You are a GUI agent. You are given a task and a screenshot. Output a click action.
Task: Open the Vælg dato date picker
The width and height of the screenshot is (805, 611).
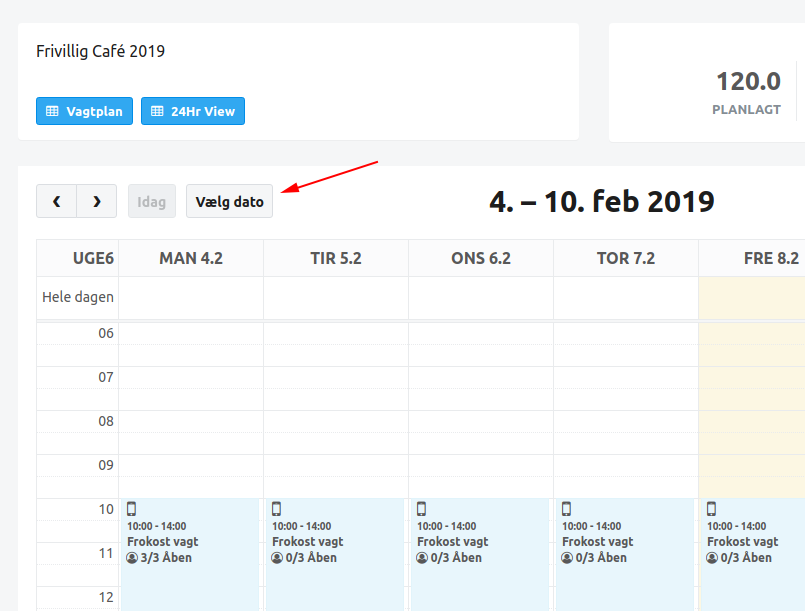[229, 201]
